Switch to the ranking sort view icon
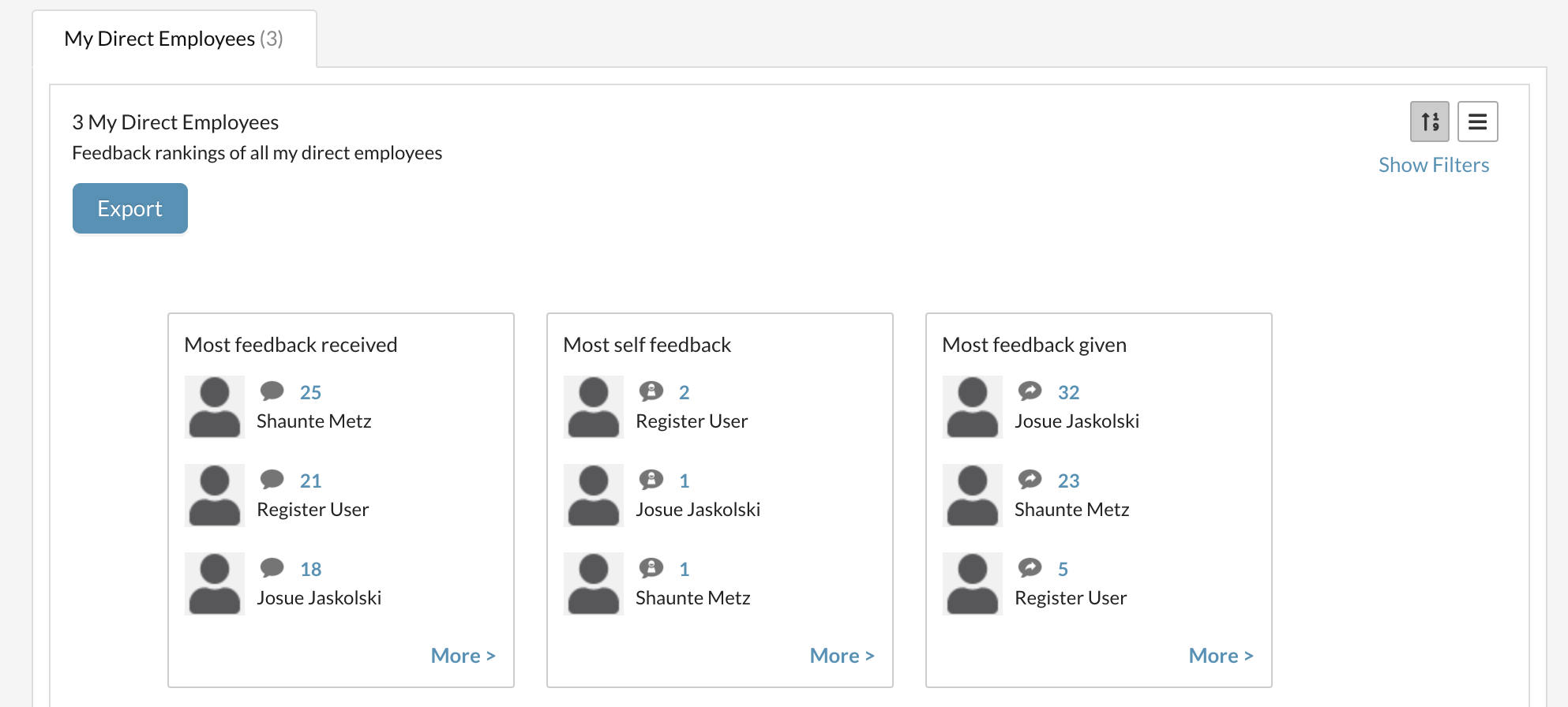Screen dimensions: 1568x707 [1429, 122]
